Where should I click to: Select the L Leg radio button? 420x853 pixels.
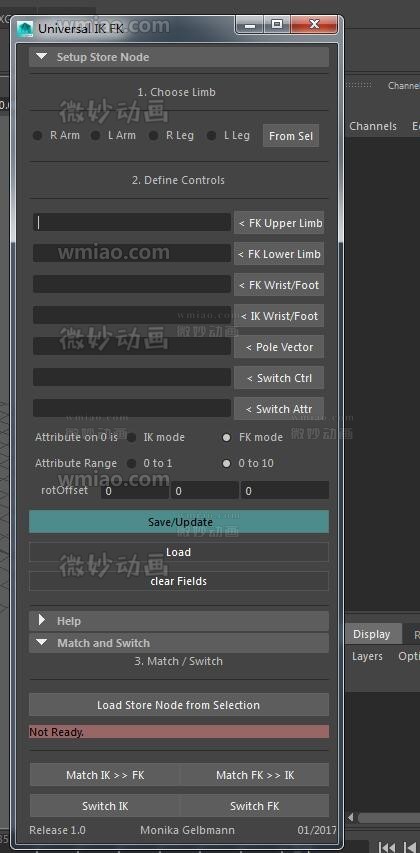coord(212,135)
